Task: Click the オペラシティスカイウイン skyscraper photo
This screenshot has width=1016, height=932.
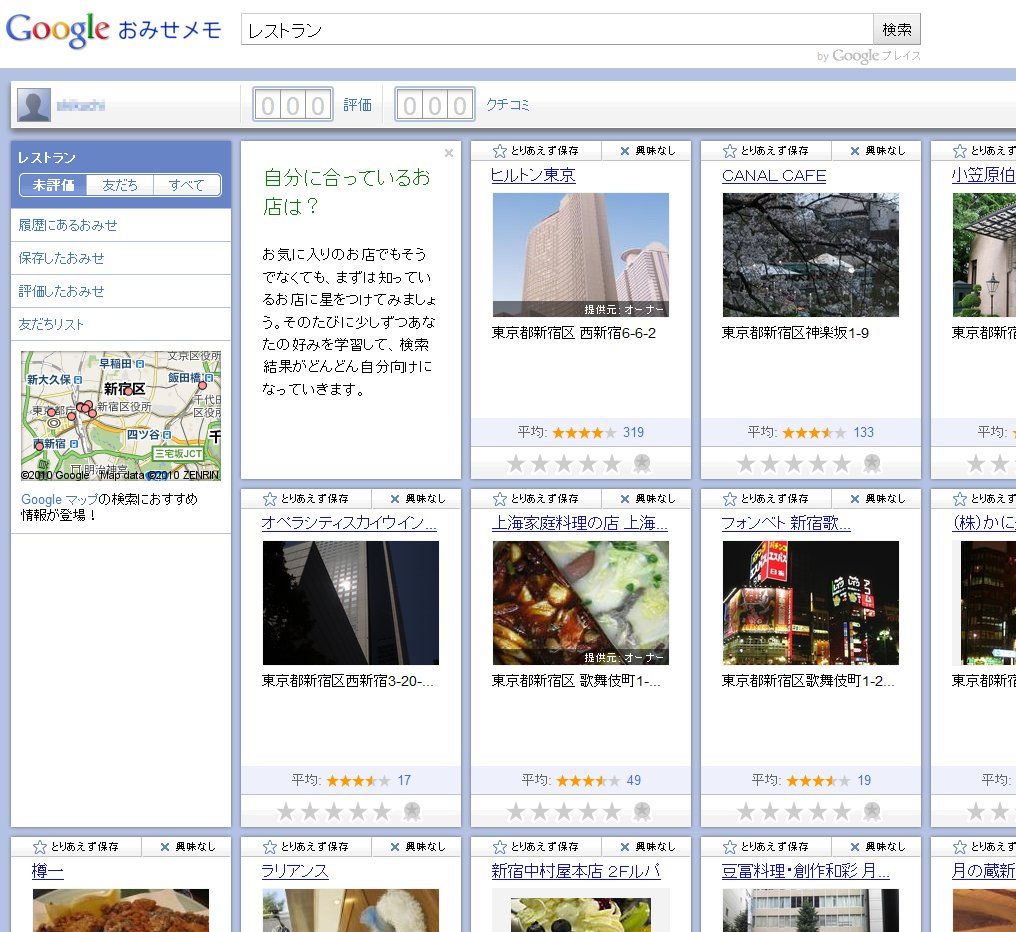Action: click(351, 603)
